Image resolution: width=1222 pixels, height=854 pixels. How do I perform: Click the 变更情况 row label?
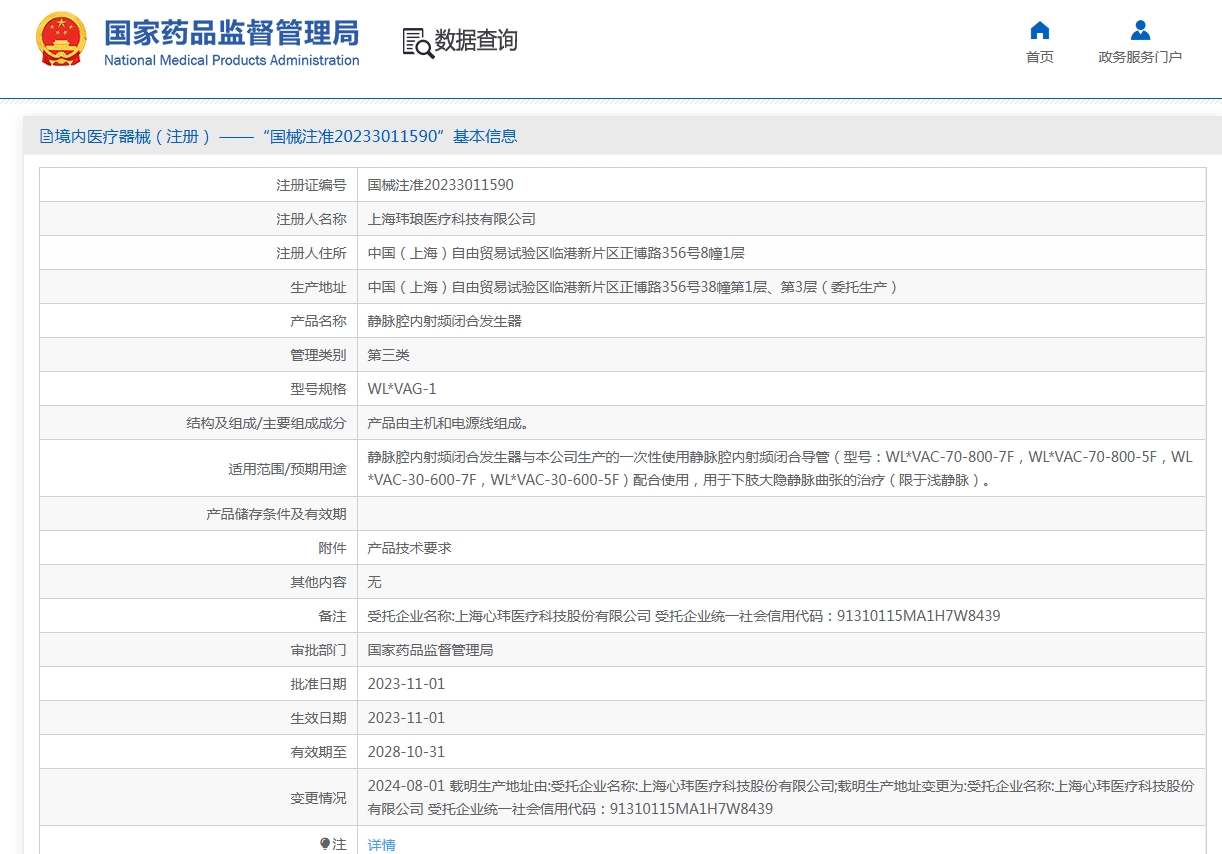pyautogui.click(x=318, y=797)
